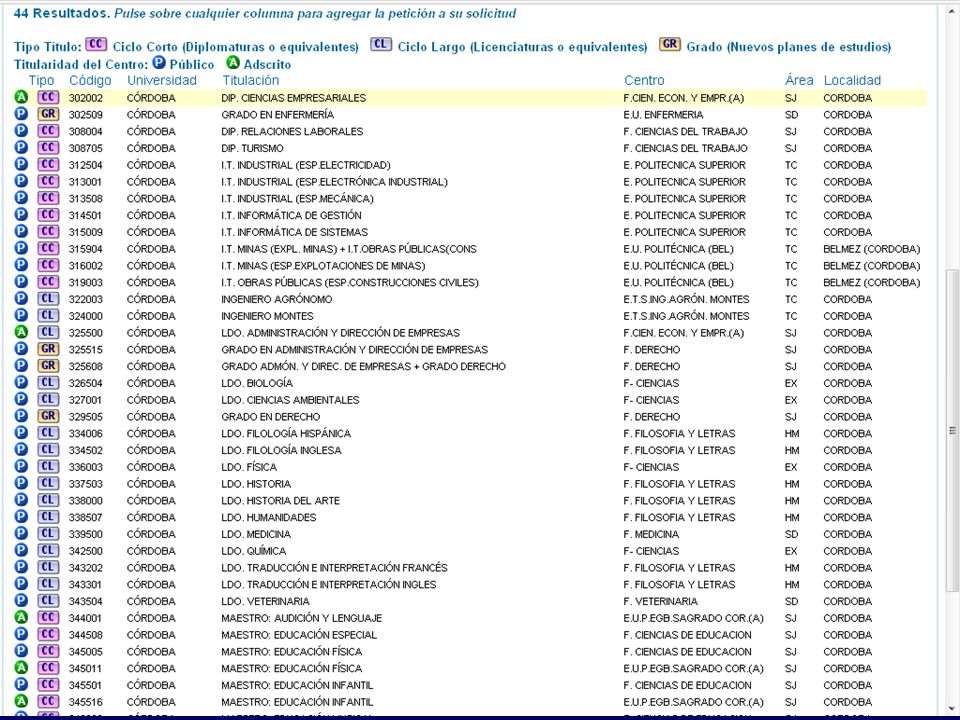Sort by the Centro column header
960x720 pixels.
[644, 80]
